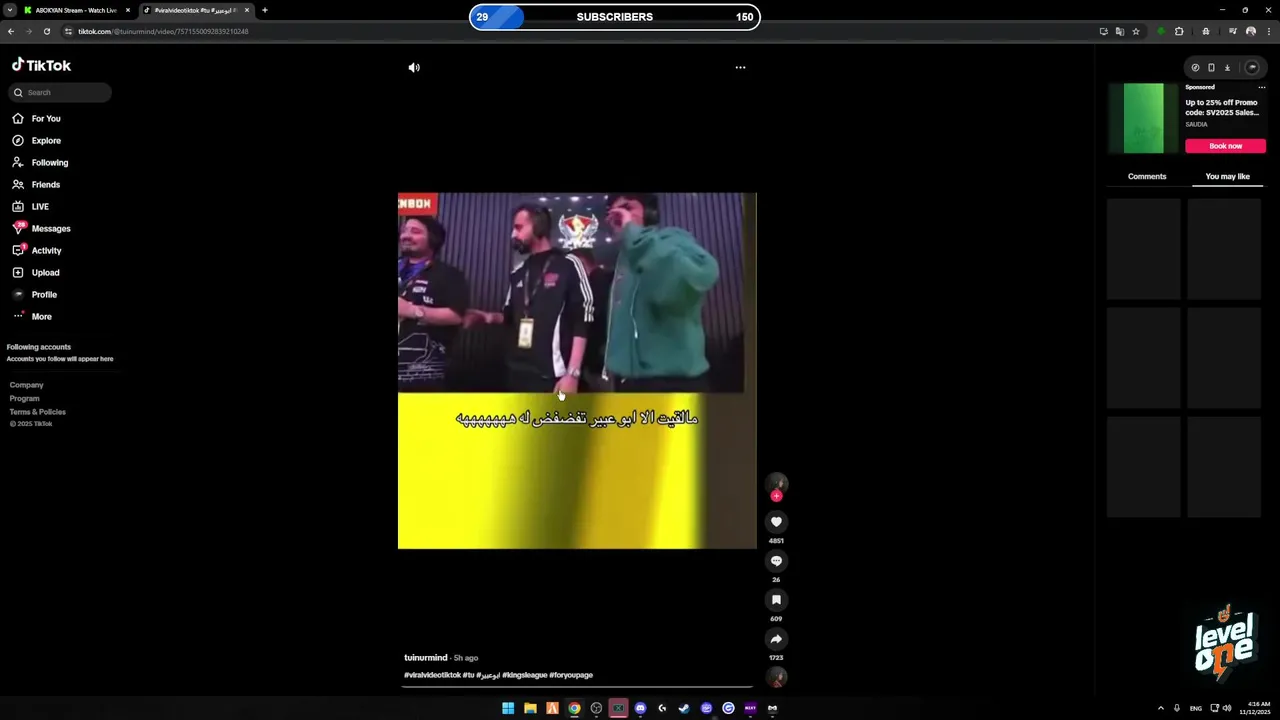Expand the Program footer section
The image size is (1280, 720).
click(x=25, y=398)
